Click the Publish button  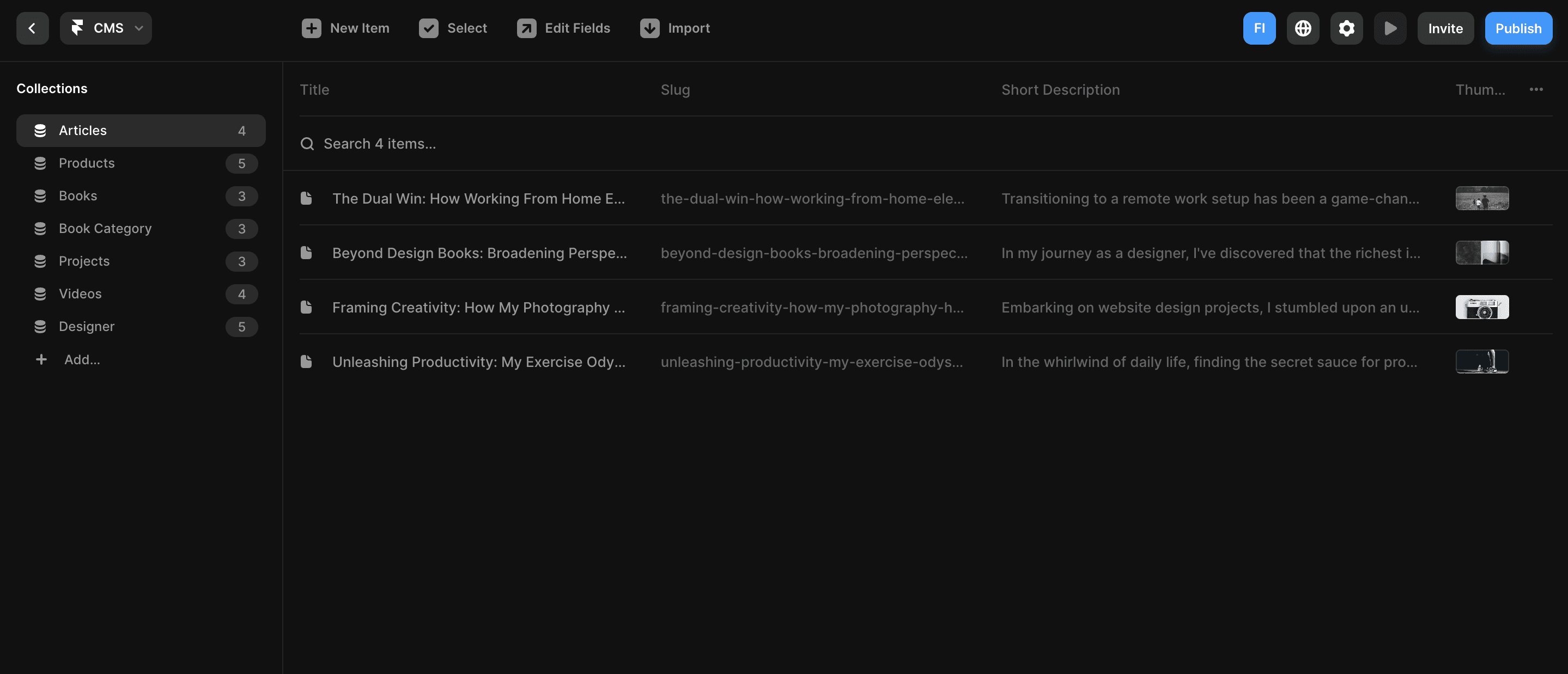click(x=1518, y=28)
